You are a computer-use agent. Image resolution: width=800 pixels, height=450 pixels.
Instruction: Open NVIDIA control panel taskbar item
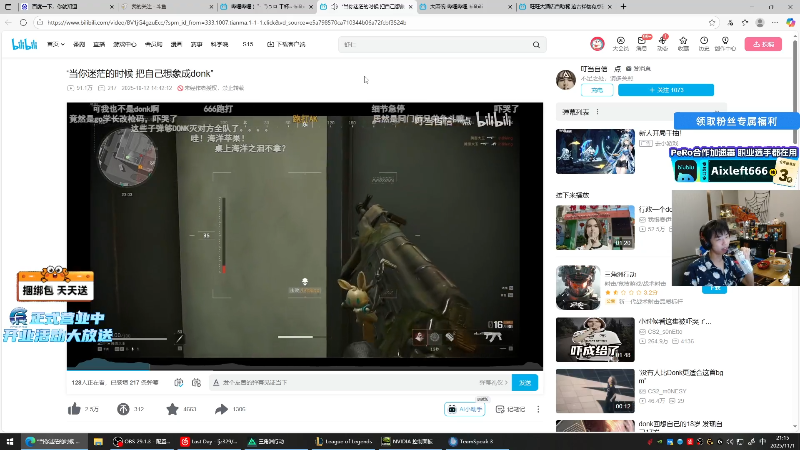coord(408,442)
